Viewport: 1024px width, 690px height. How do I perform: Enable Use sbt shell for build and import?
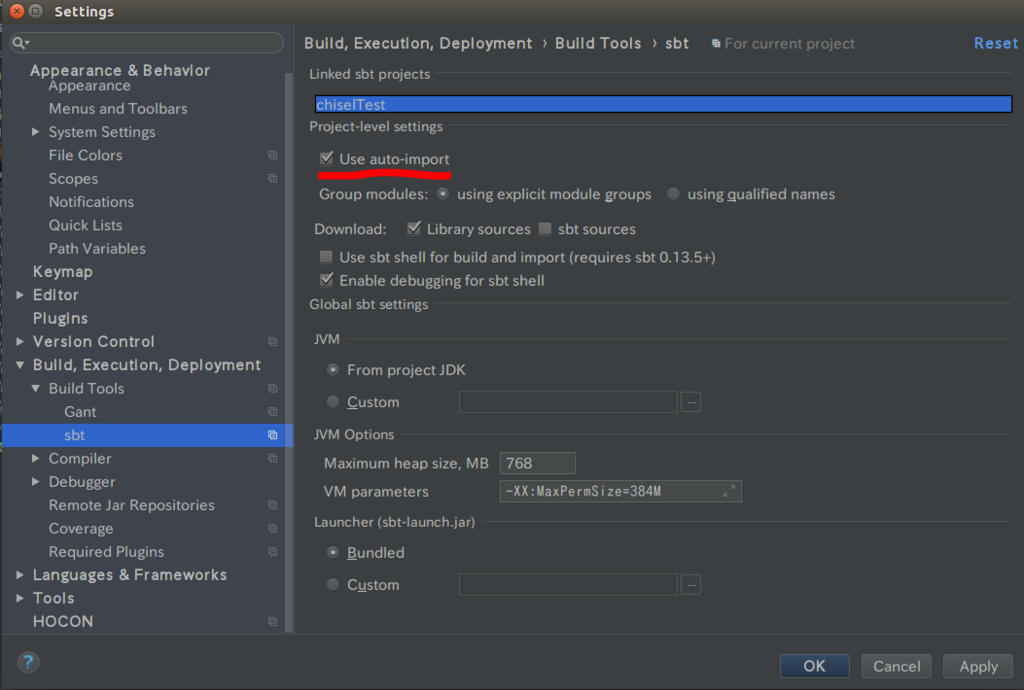(326, 257)
